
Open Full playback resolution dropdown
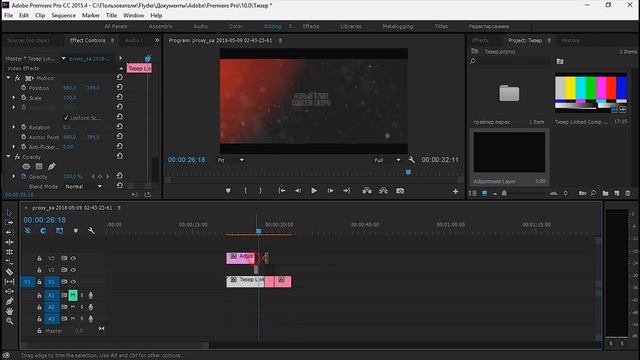coord(387,160)
